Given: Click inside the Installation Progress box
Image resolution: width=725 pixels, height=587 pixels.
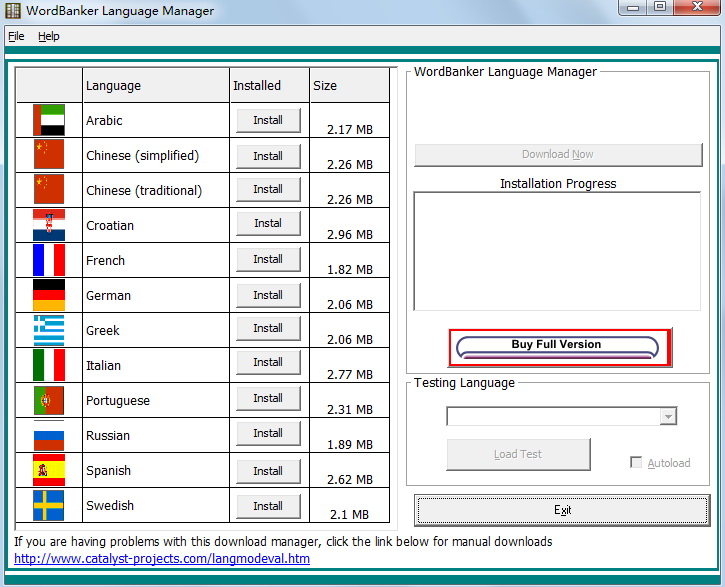Looking at the screenshot, I should pyautogui.click(x=557, y=251).
